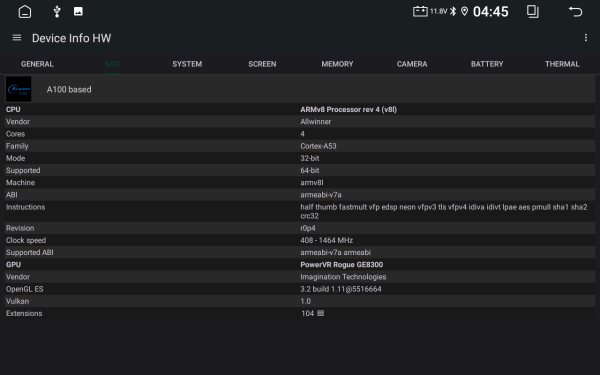The image size is (600, 375).
Task: Tap the Extensions row label
Action: point(24,313)
